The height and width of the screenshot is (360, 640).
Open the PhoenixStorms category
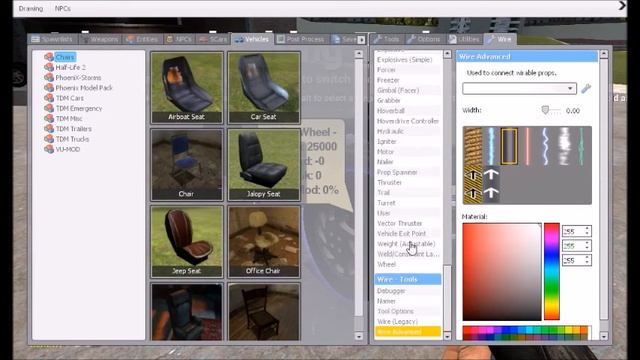pos(78,78)
